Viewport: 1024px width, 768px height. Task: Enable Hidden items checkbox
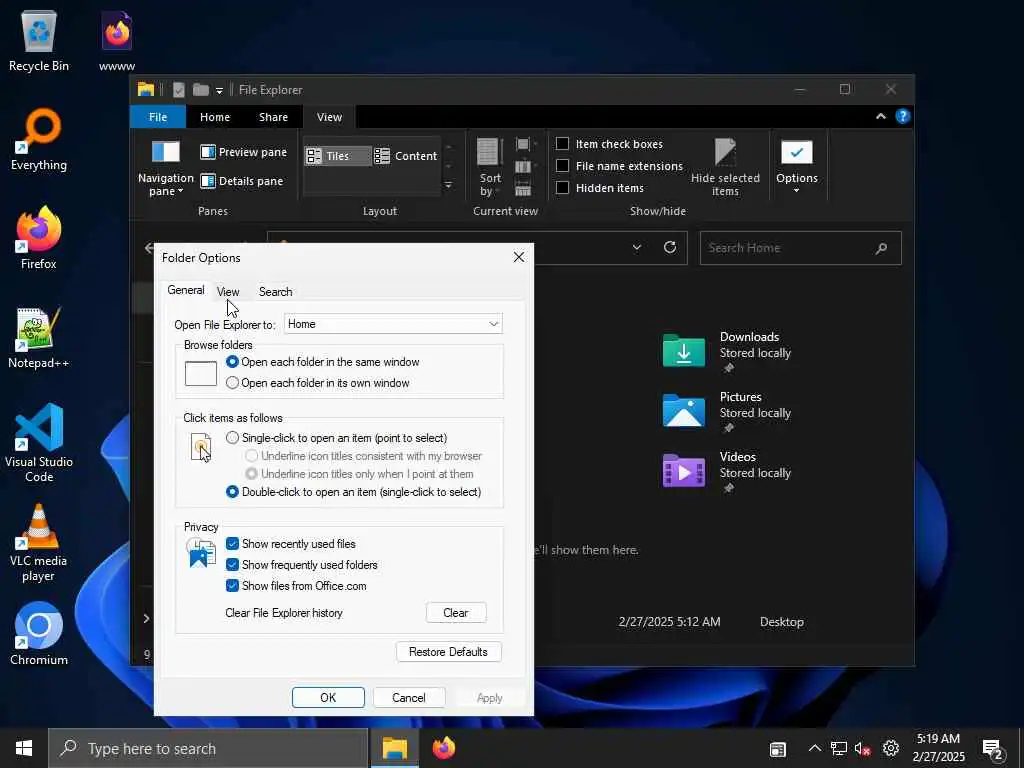[x=562, y=188]
